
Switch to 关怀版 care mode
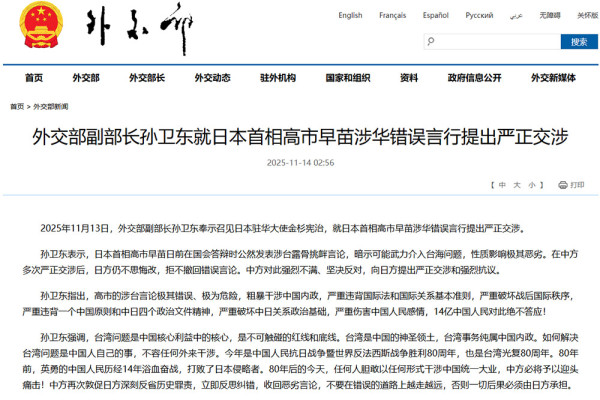[x=586, y=16]
